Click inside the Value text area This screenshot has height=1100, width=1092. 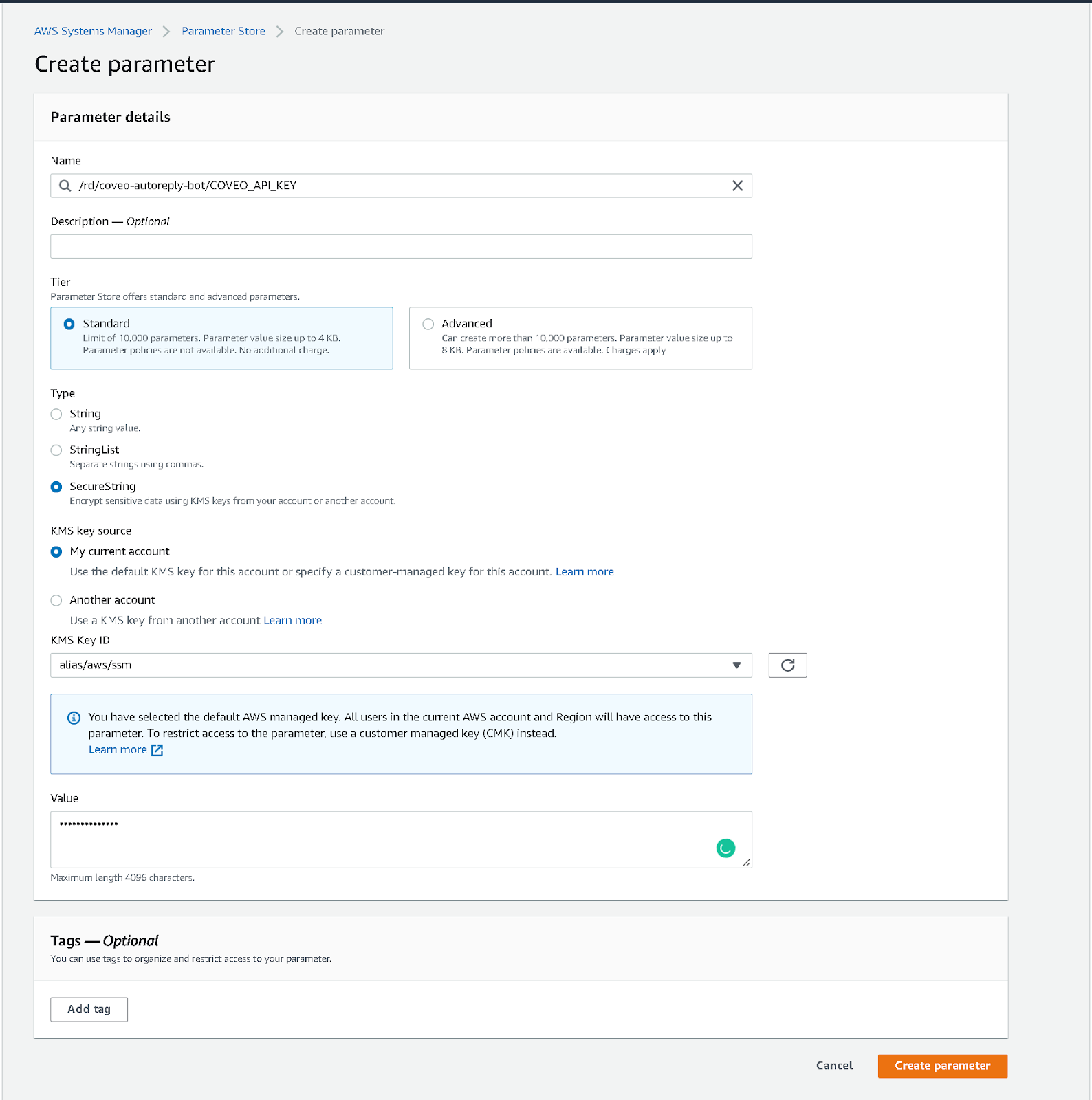tap(401, 839)
